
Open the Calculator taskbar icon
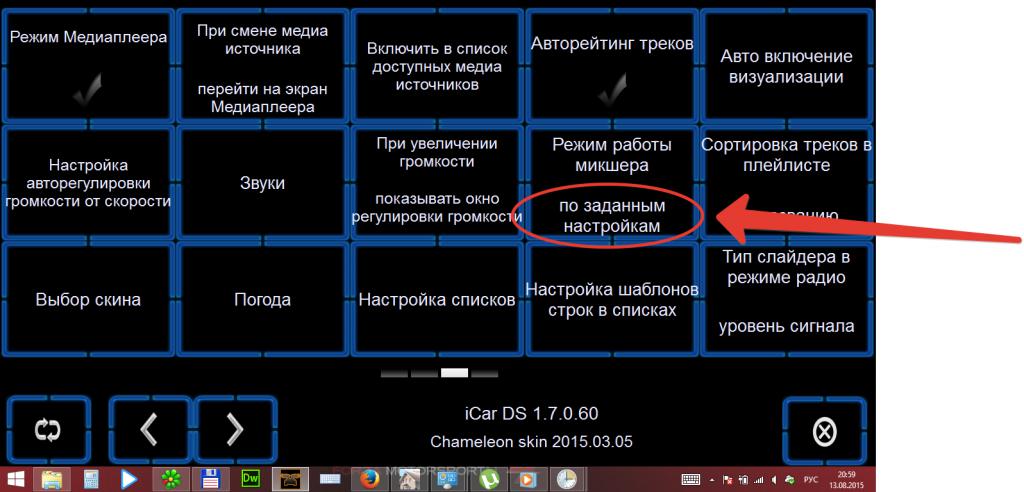(91, 480)
